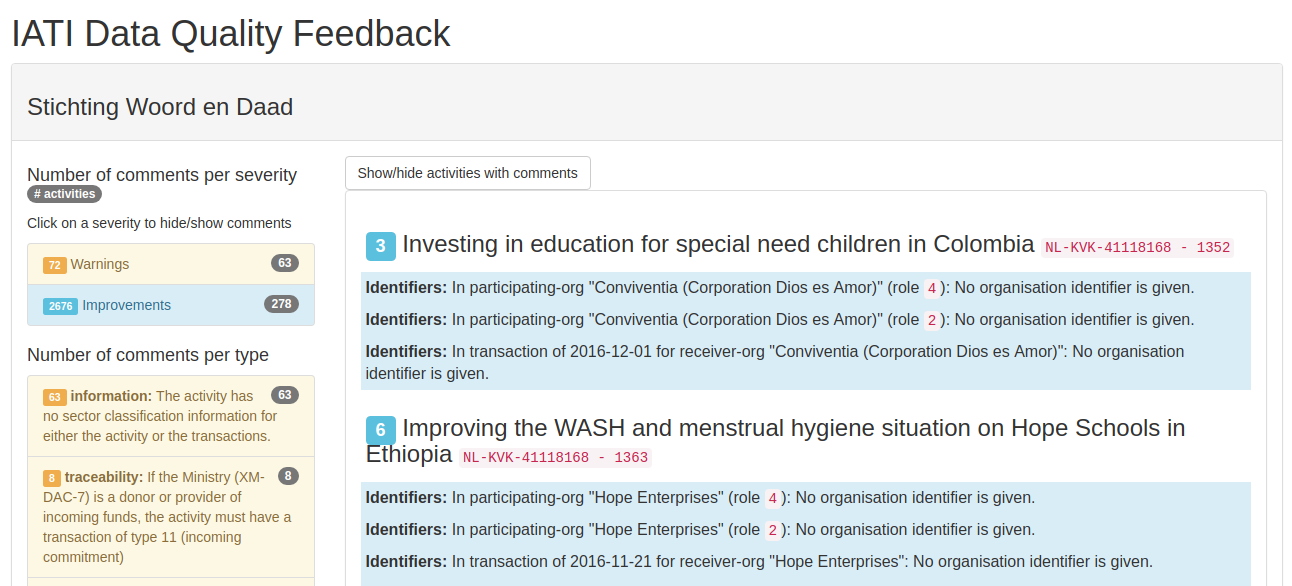
Task: Click the blue 6 badge on the Ethiopia activity
Action: pos(381,430)
